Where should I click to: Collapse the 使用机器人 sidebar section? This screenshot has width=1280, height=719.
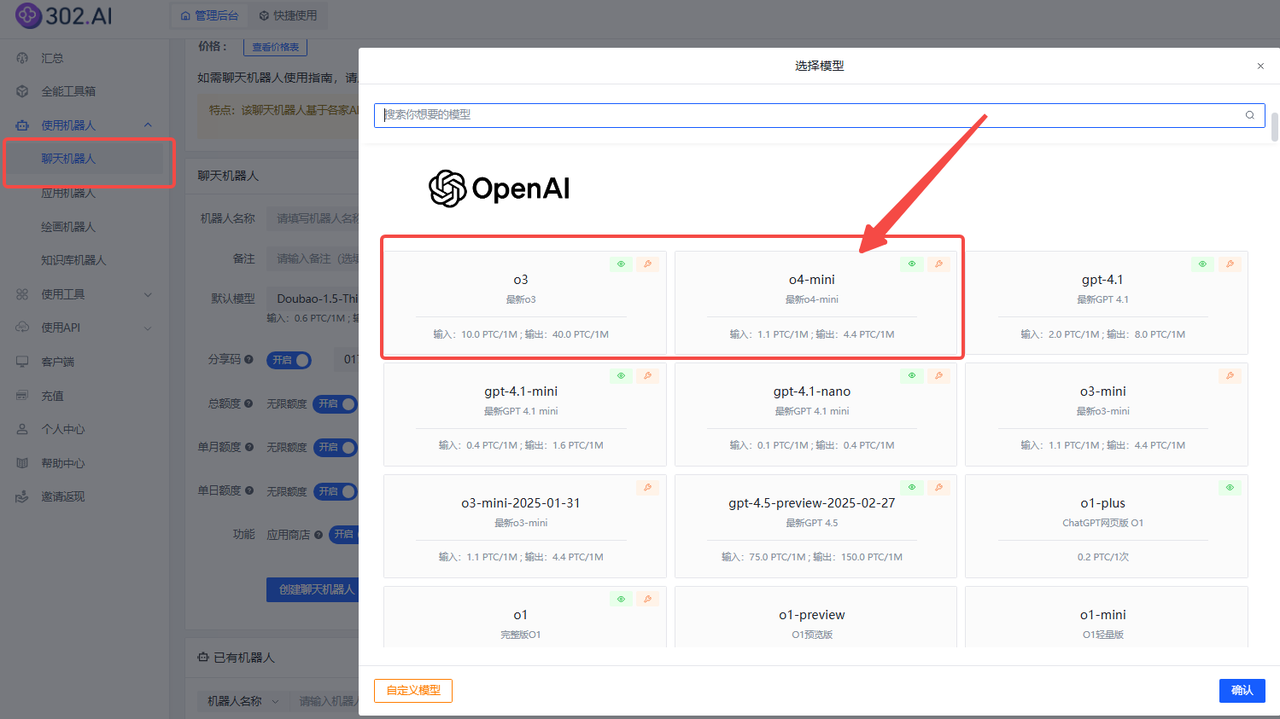click(148, 125)
